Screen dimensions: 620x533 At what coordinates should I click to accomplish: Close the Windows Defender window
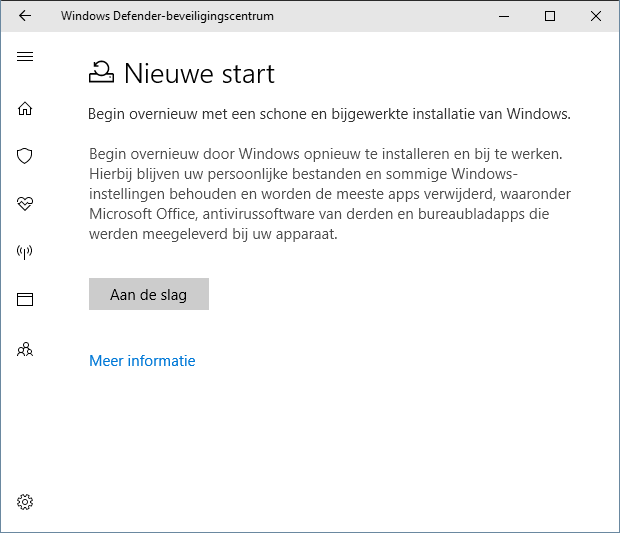click(596, 16)
